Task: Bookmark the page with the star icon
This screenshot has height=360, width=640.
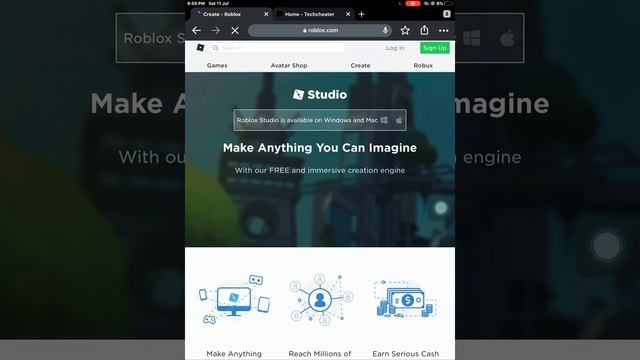Action: 405,30
